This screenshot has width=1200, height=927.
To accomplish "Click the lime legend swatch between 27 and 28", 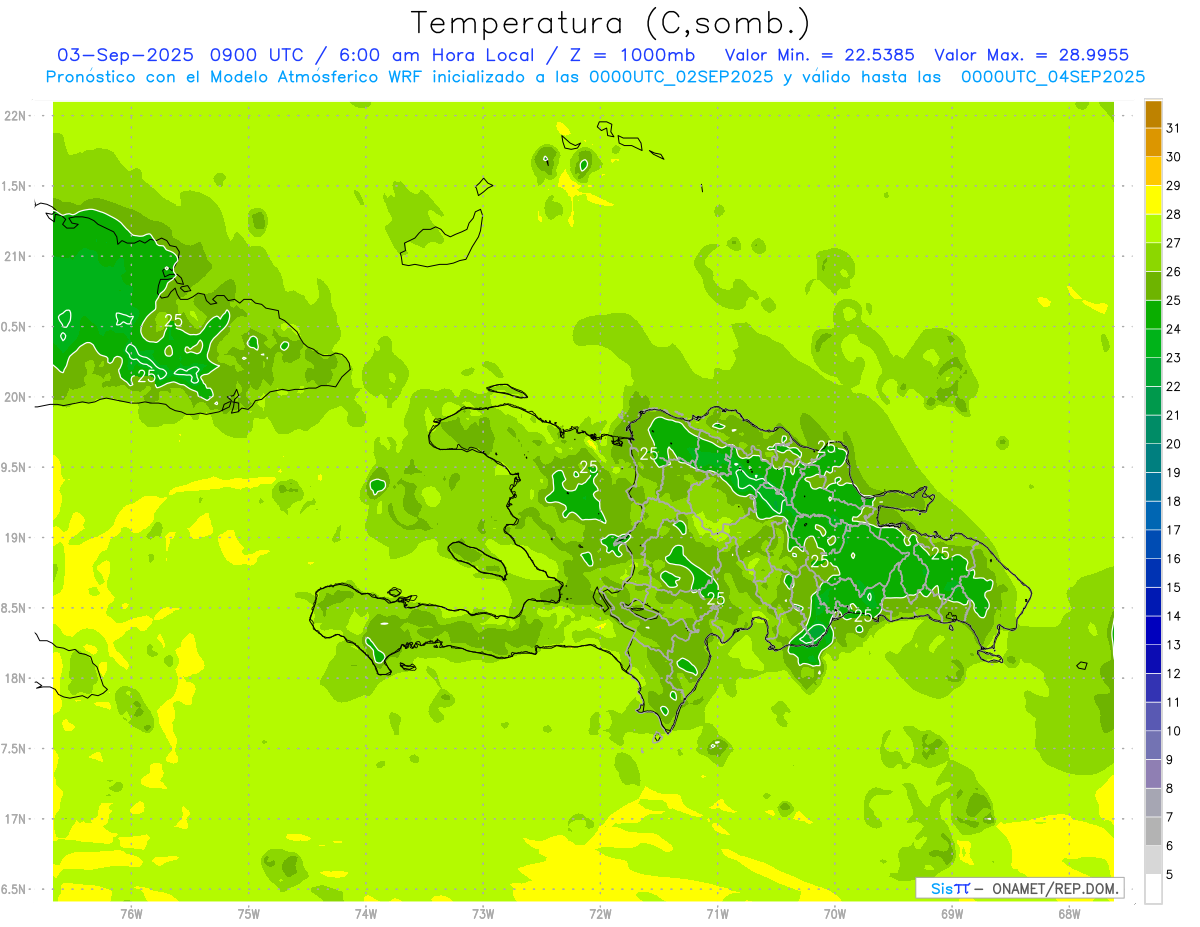I will pos(1153,229).
